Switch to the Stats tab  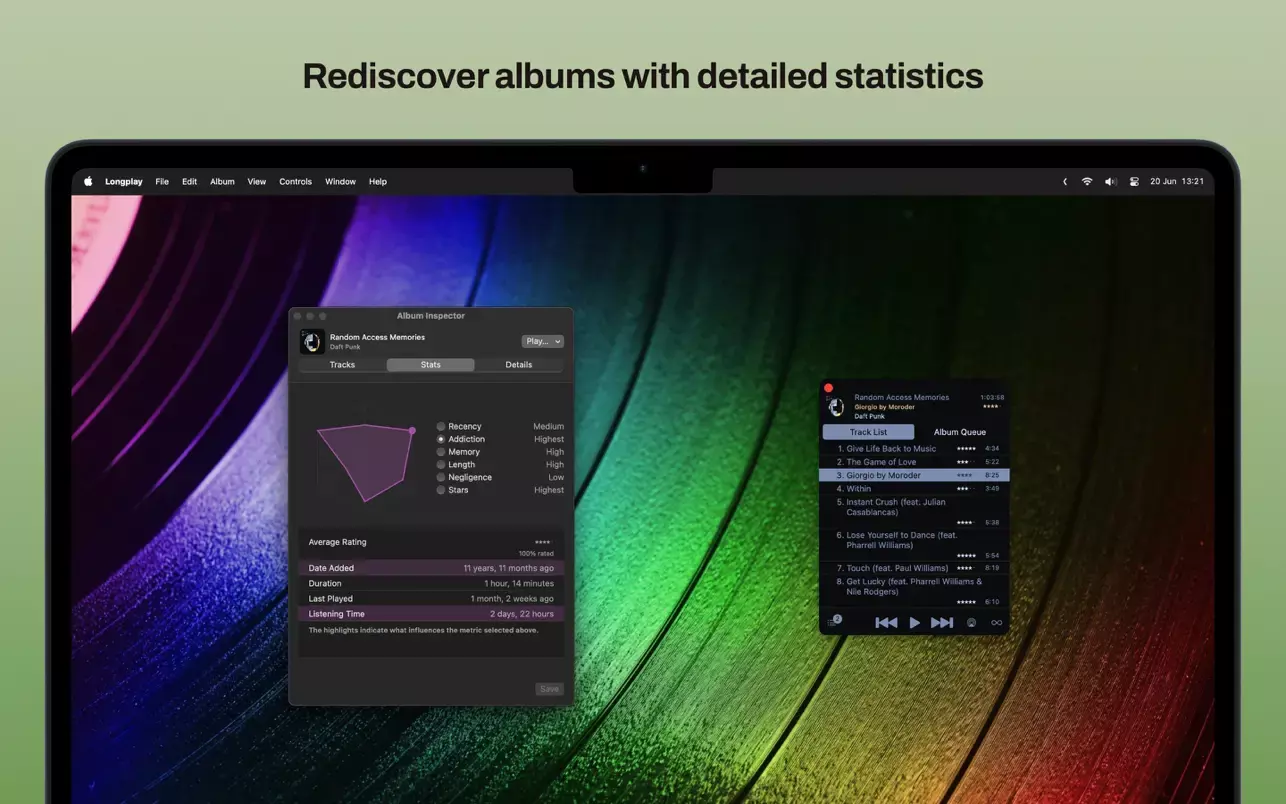pyautogui.click(x=431, y=365)
